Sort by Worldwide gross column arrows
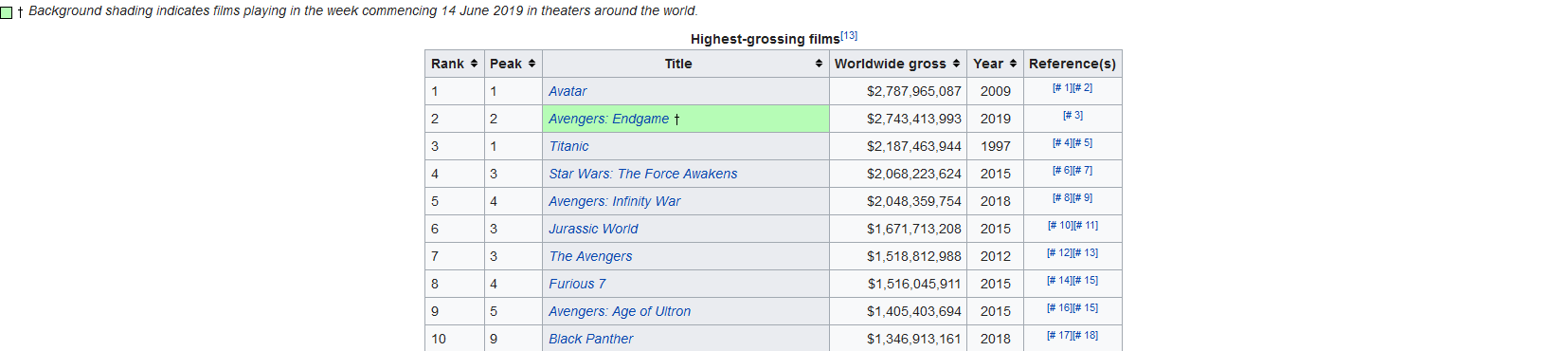 pyautogui.click(x=956, y=64)
